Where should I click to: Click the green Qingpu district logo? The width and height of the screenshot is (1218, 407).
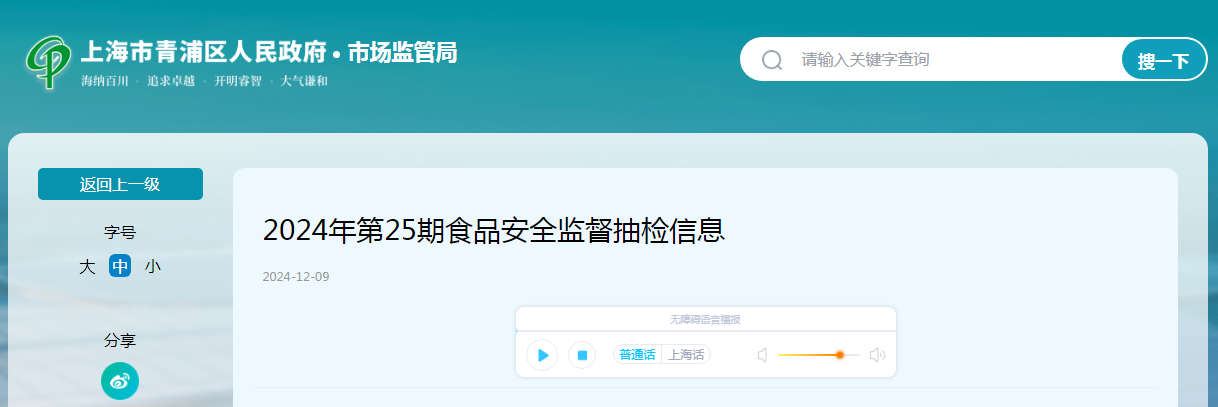[49, 62]
